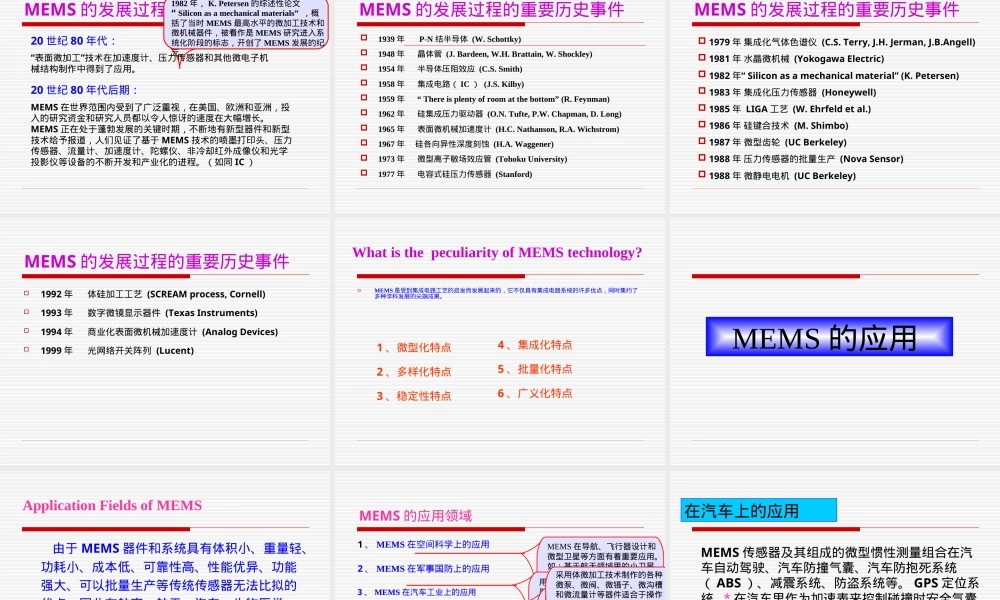Select the 'MEMS 的应用领域' slide thumbnail

click(499, 536)
